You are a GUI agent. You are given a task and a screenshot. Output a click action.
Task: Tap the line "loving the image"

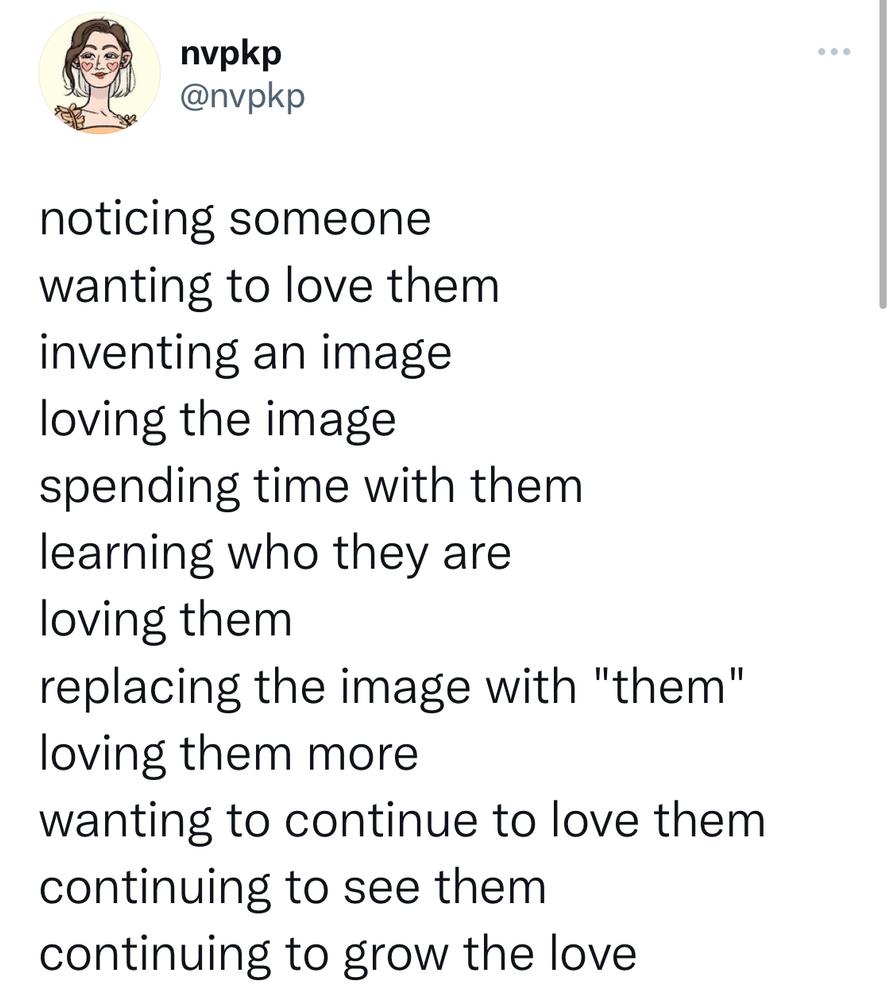(217, 420)
